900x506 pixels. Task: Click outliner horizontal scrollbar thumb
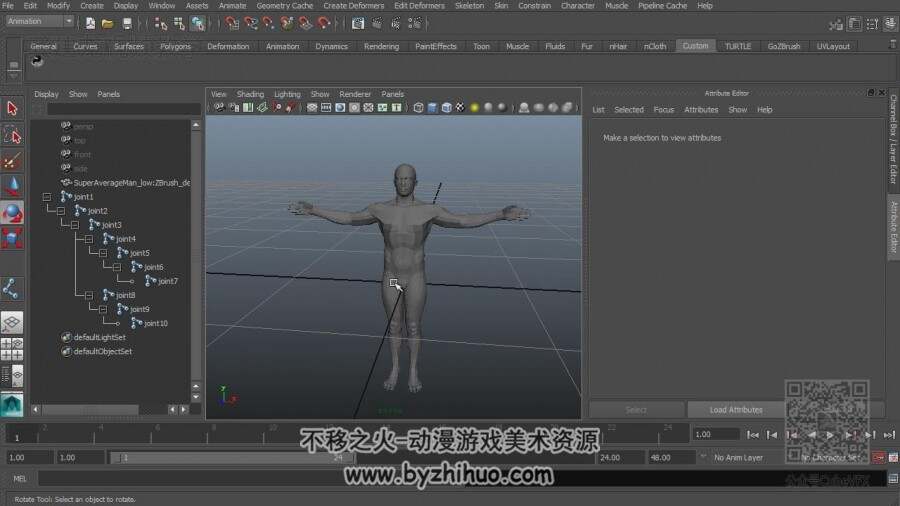90,410
